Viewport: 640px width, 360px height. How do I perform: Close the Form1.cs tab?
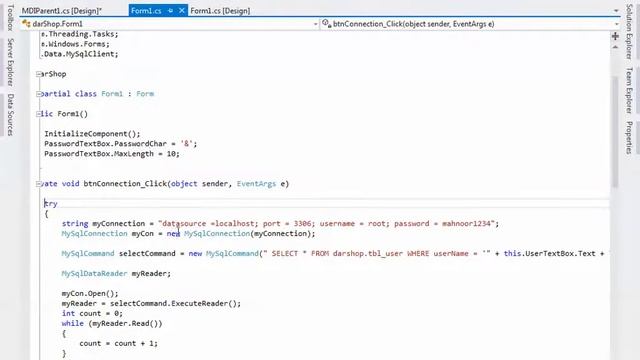[x=182, y=11]
